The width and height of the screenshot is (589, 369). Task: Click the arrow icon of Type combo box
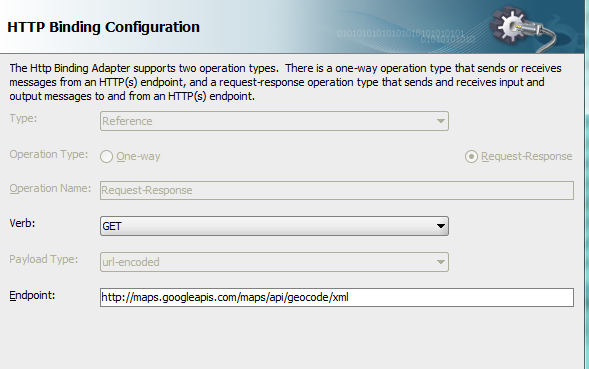[x=441, y=121]
